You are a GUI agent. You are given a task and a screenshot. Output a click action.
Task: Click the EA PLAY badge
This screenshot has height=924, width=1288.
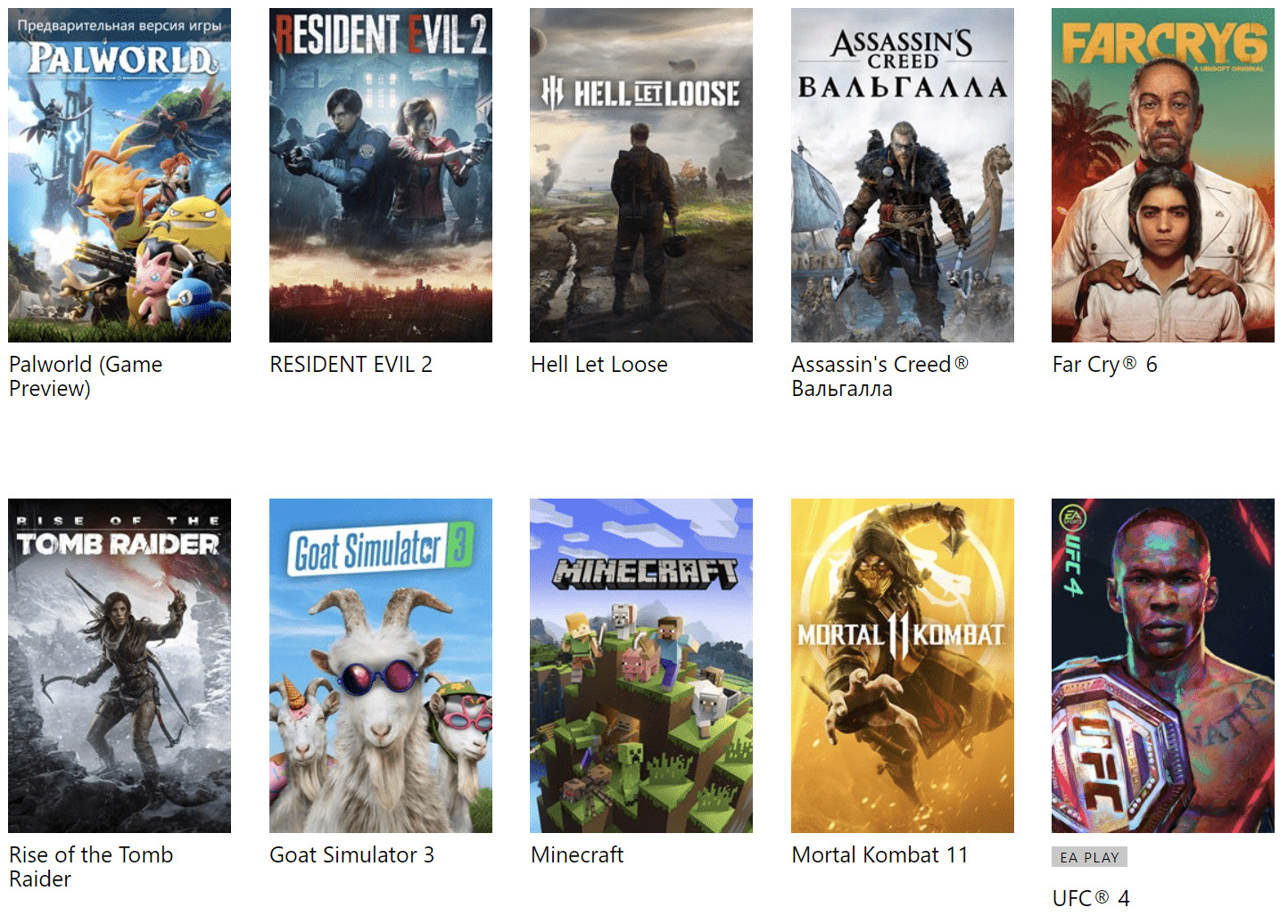1089,857
